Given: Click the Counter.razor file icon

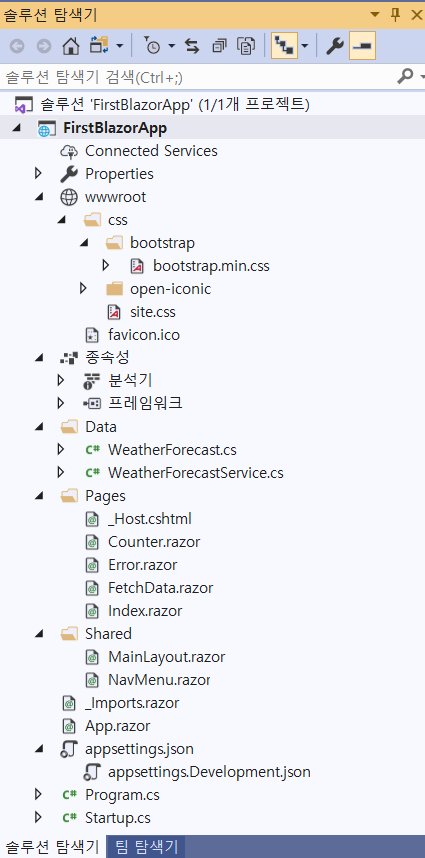Looking at the screenshot, I should click(92, 542).
